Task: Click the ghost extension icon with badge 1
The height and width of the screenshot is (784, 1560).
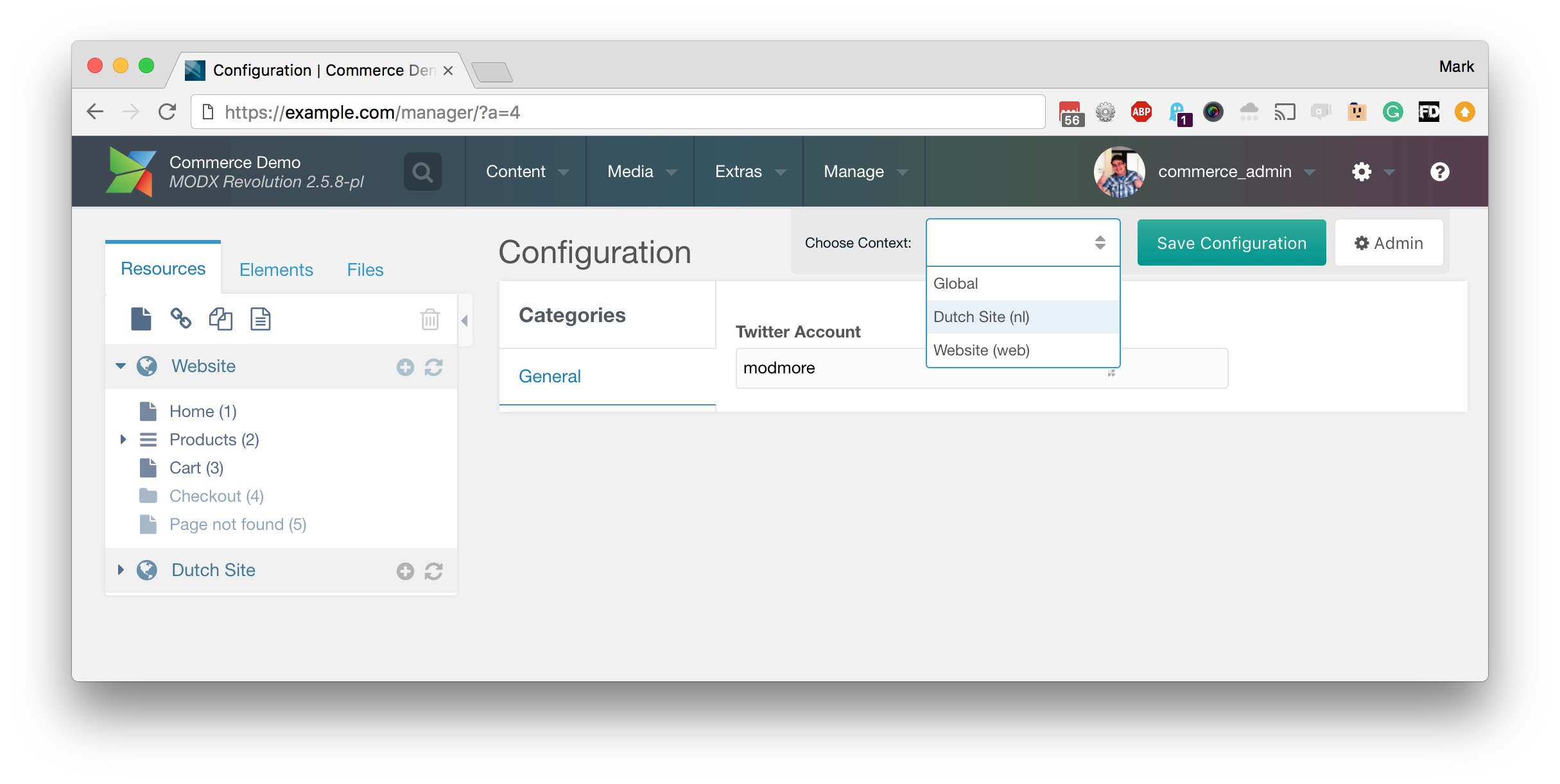Action: (1179, 113)
